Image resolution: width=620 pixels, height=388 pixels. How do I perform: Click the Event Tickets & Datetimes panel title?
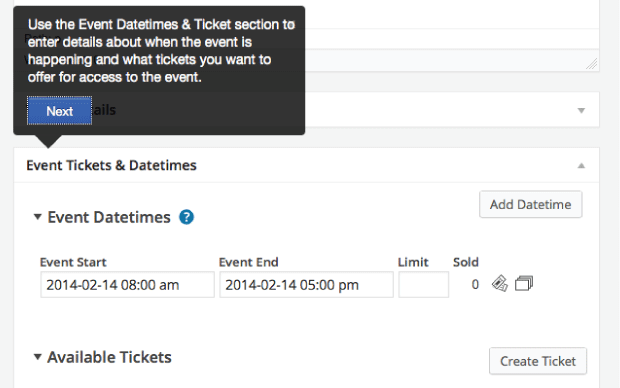[x=111, y=165]
